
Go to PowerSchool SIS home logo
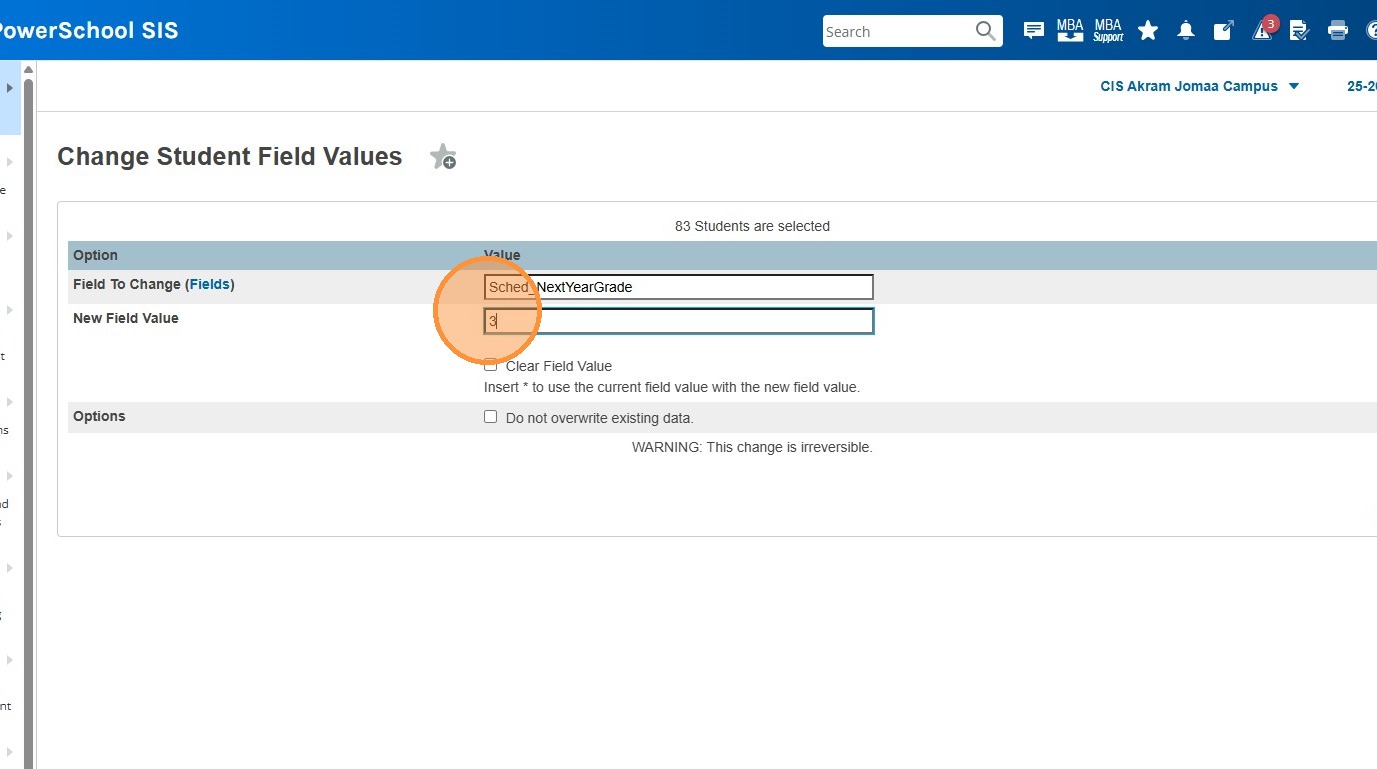[88, 30]
